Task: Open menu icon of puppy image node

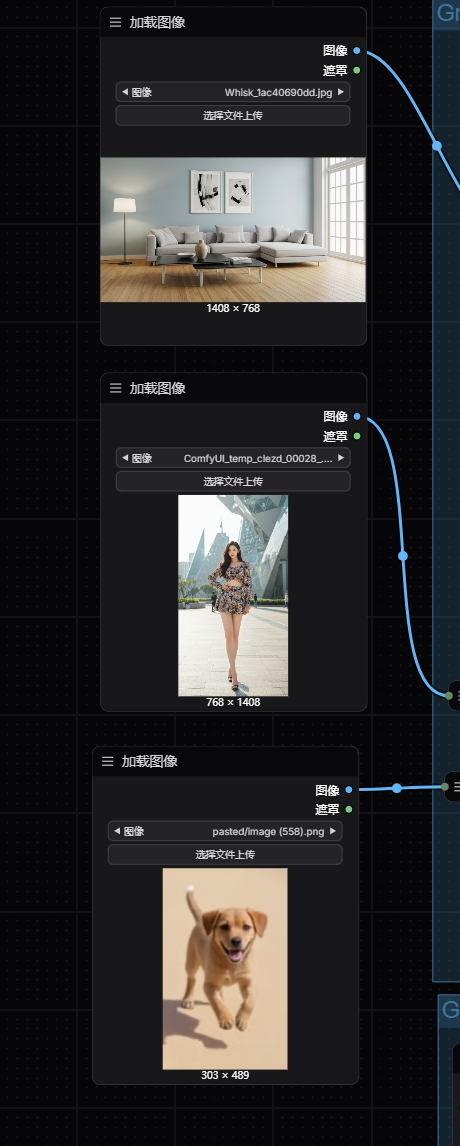Action: (108, 762)
